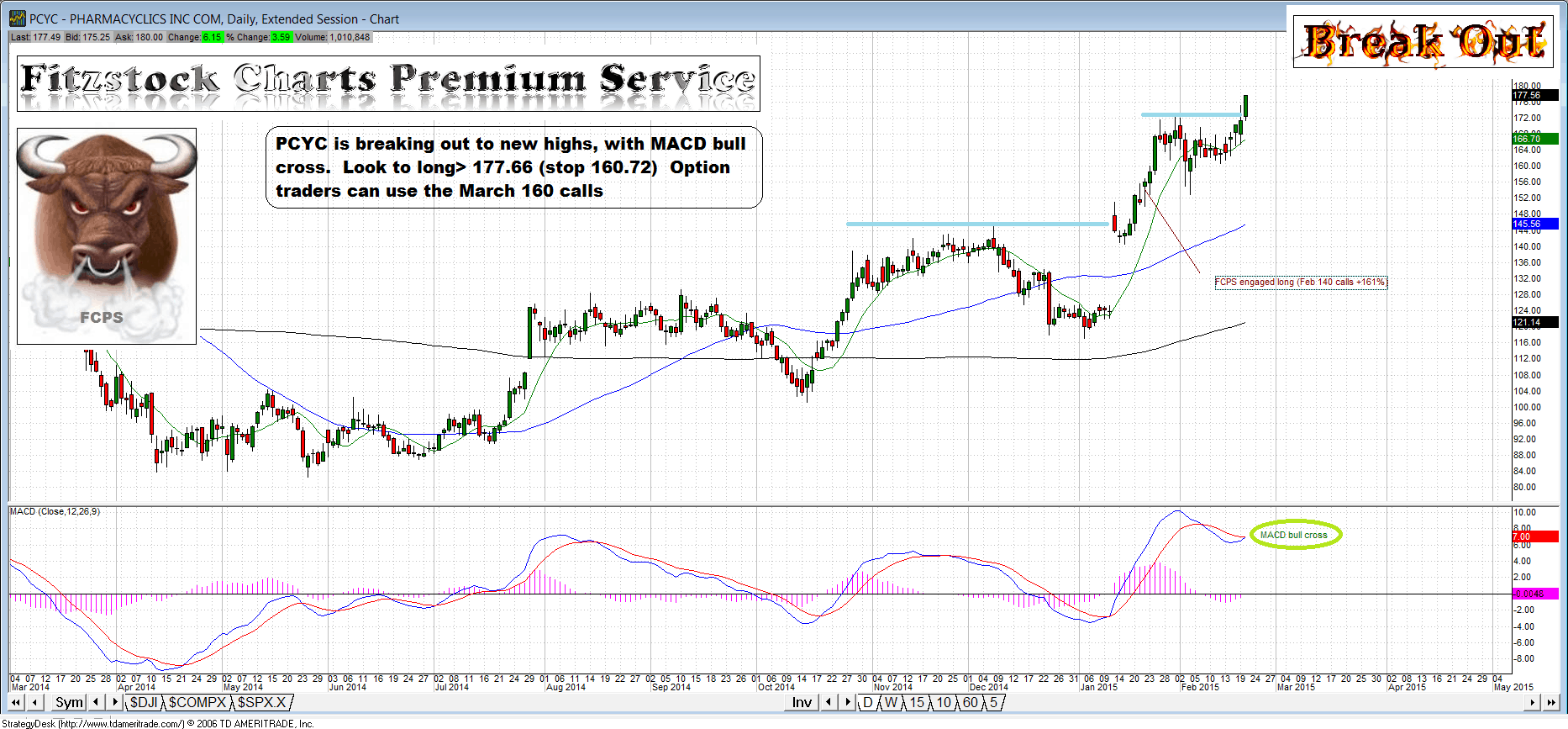Open the Sym symbol selector
This screenshot has height=729, width=1568.
[69, 702]
